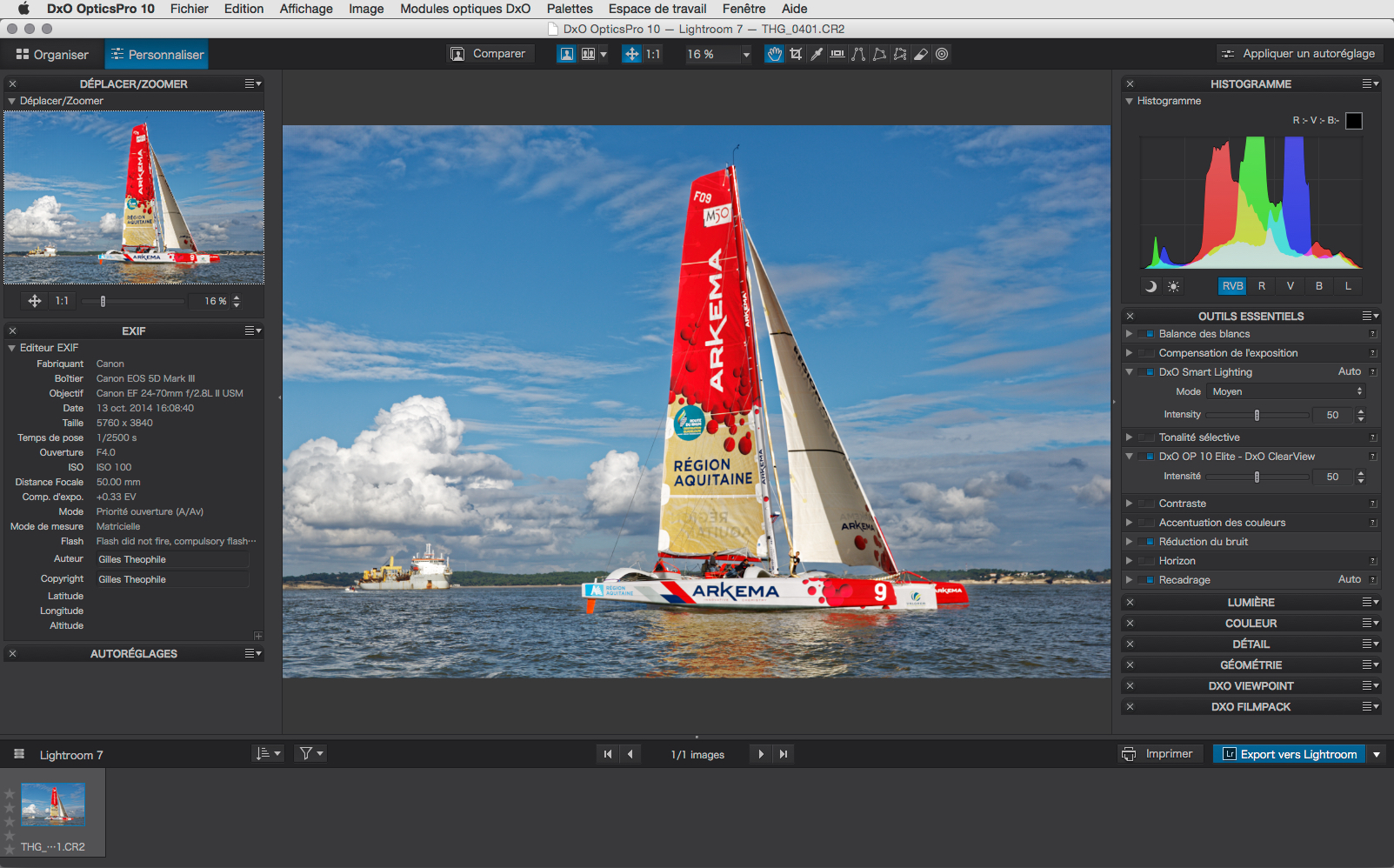1394x868 pixels.
Task: Pick the white balance eyedropper tool
Action: point(817,54)
